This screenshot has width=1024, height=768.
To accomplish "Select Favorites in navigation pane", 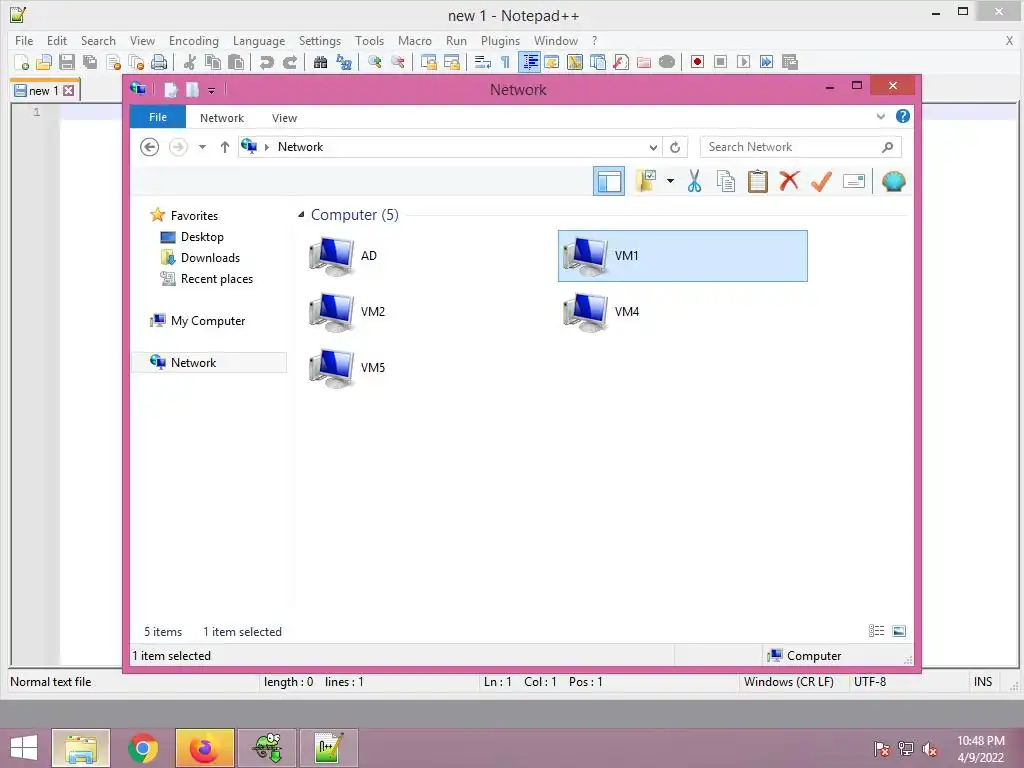I will point(194,216).
